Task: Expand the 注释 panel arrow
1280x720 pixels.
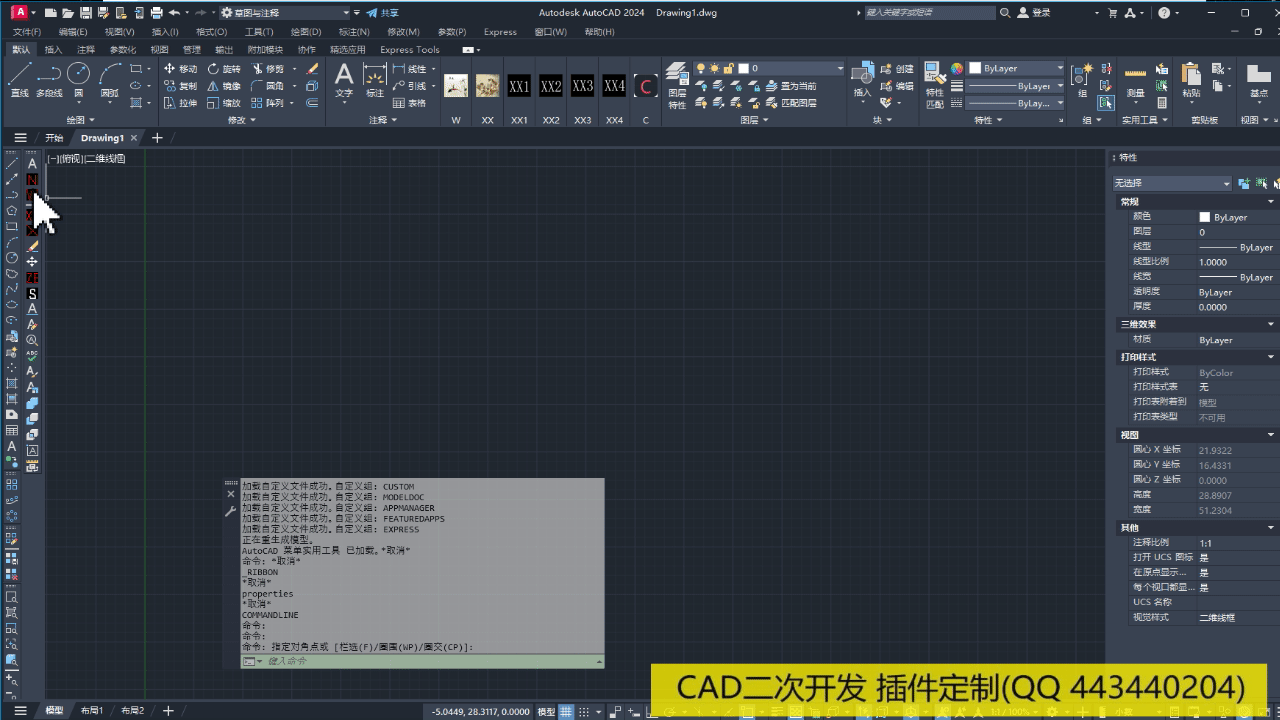Action: pos(394,120)
